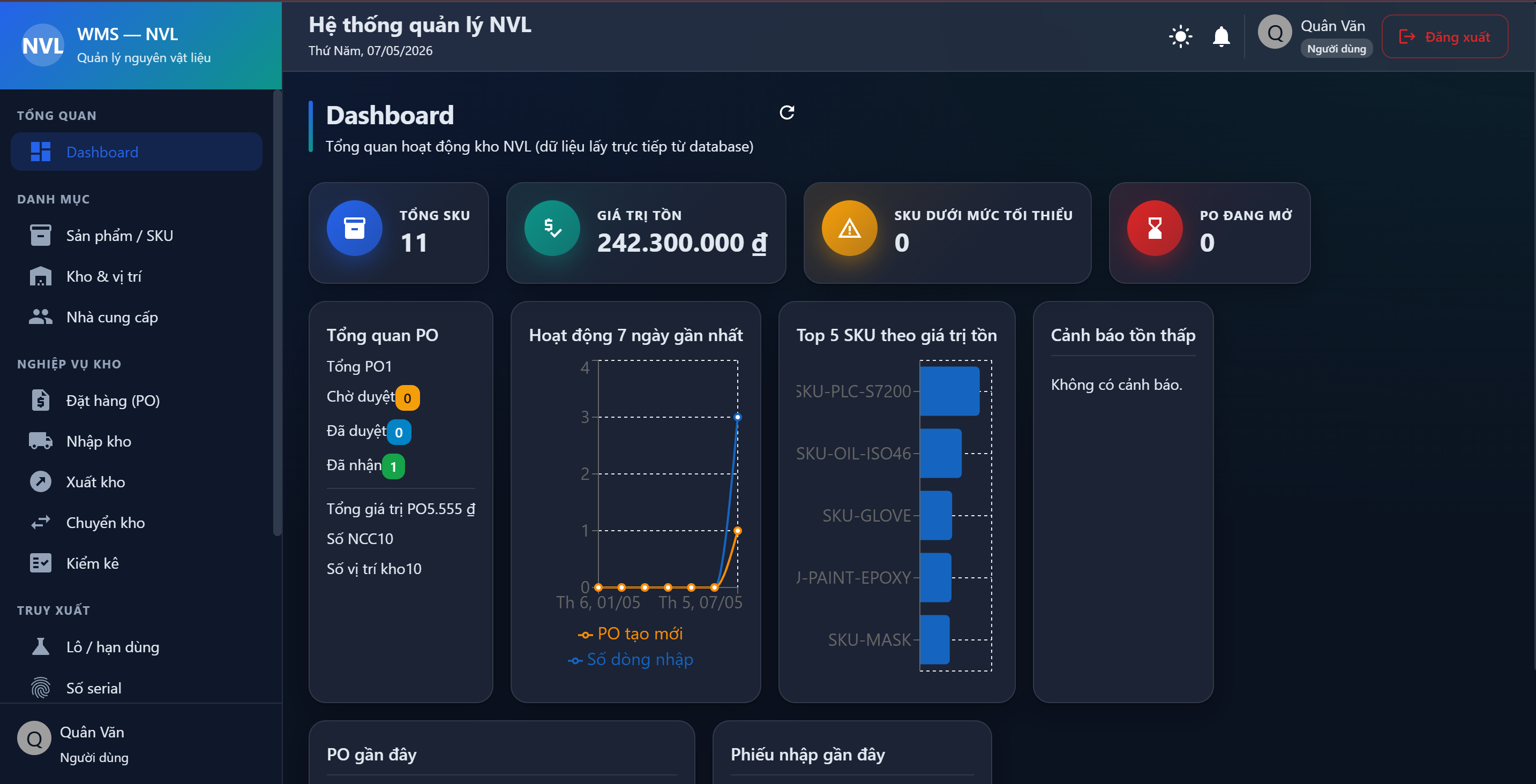Image resolution: width=1536 pixels, height=784 pixels.
Task: Open Lô / hạn dùng tracking
Action: coord(137,646)
